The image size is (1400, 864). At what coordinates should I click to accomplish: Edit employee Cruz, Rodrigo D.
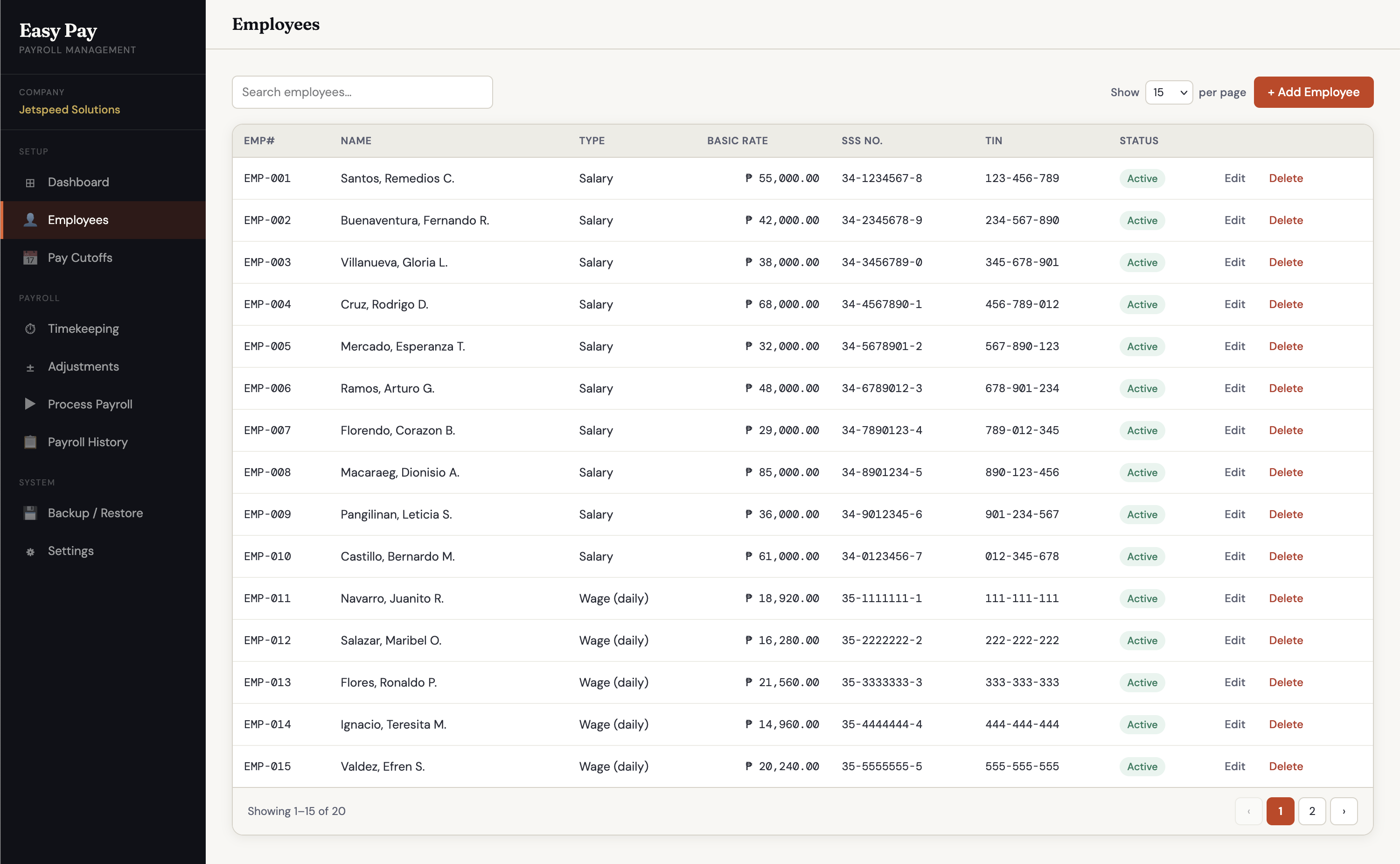[x=1234, y=304]
